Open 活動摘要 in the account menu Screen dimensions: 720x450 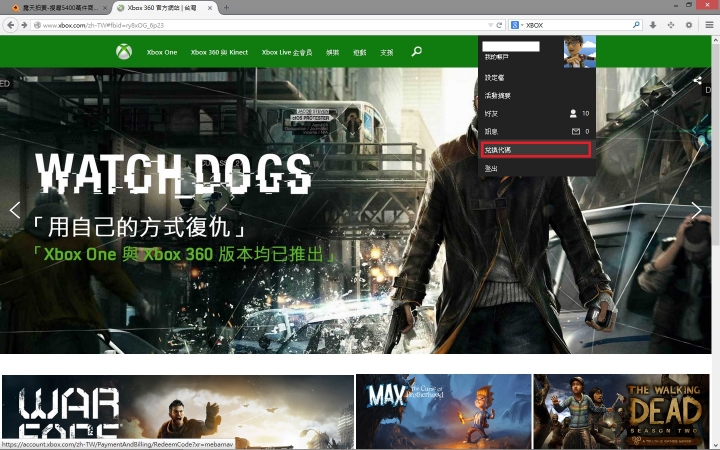pyautogui.click(x=497, y=96)
